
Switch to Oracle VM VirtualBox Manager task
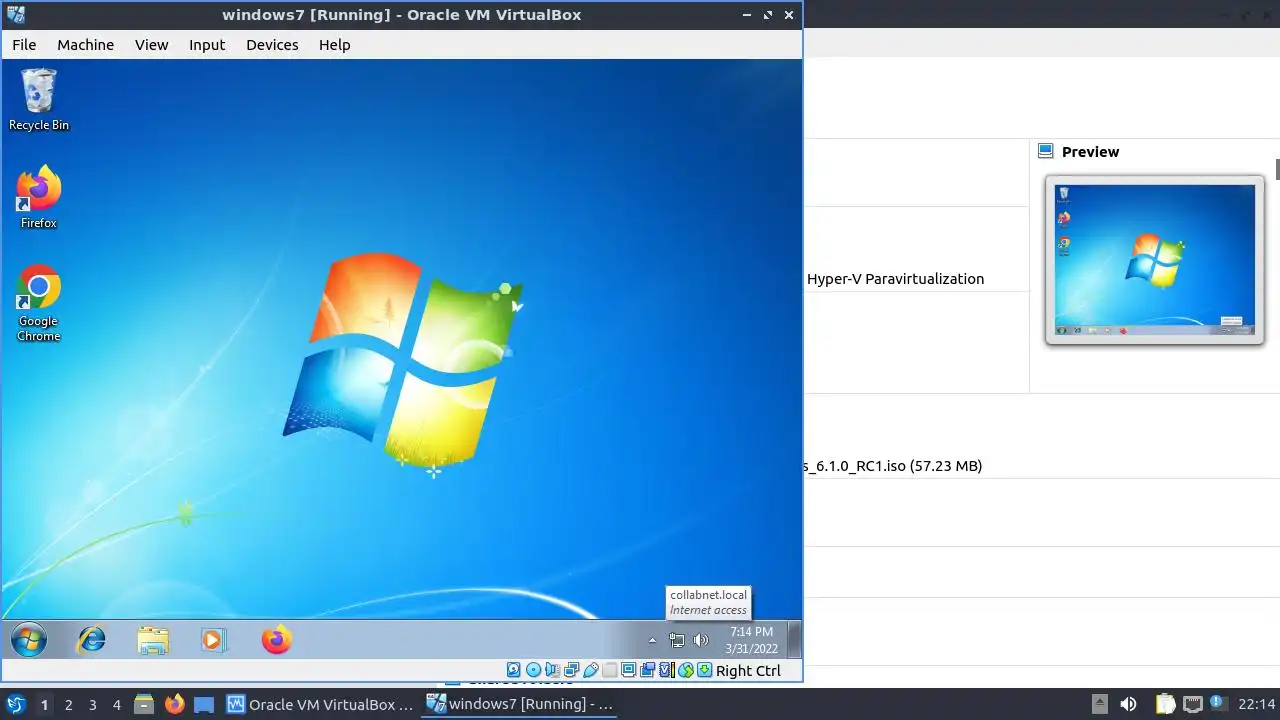coord(321,704)
